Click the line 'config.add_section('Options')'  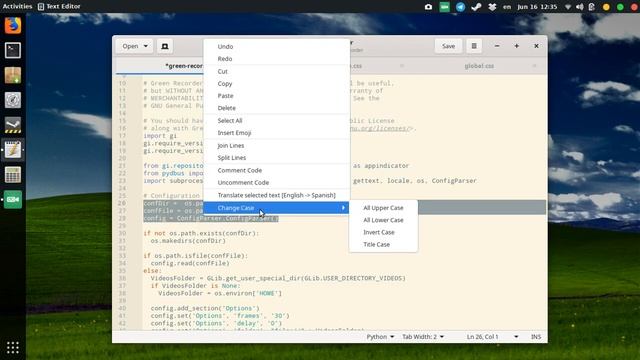205,308
